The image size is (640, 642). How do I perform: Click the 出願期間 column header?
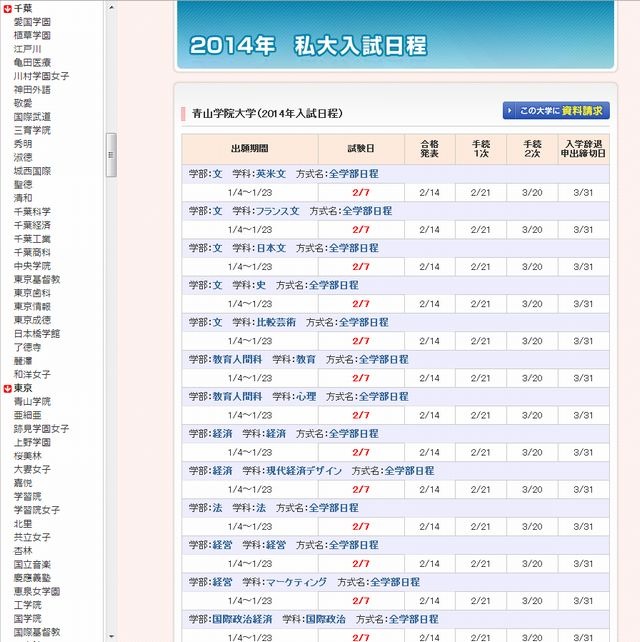[x=250, y=149]
